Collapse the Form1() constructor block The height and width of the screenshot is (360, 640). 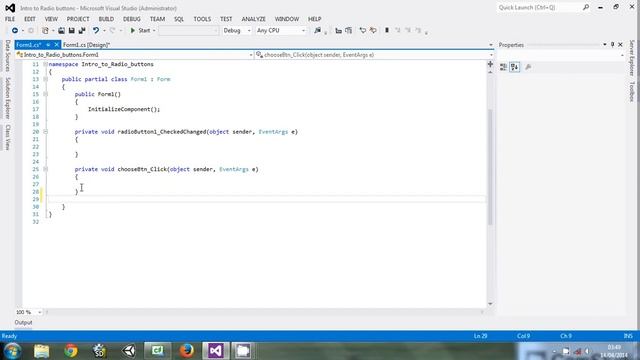tap(45, 94)
